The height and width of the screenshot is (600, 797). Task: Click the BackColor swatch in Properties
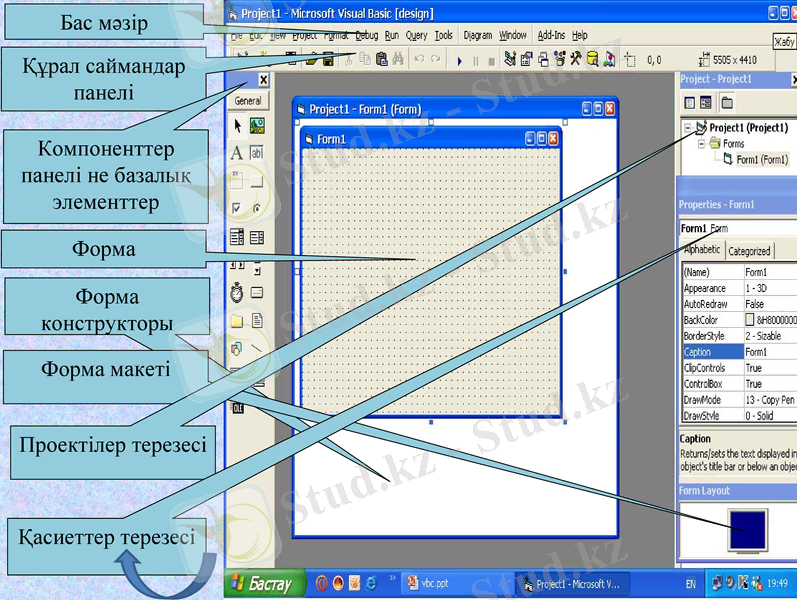749,319
